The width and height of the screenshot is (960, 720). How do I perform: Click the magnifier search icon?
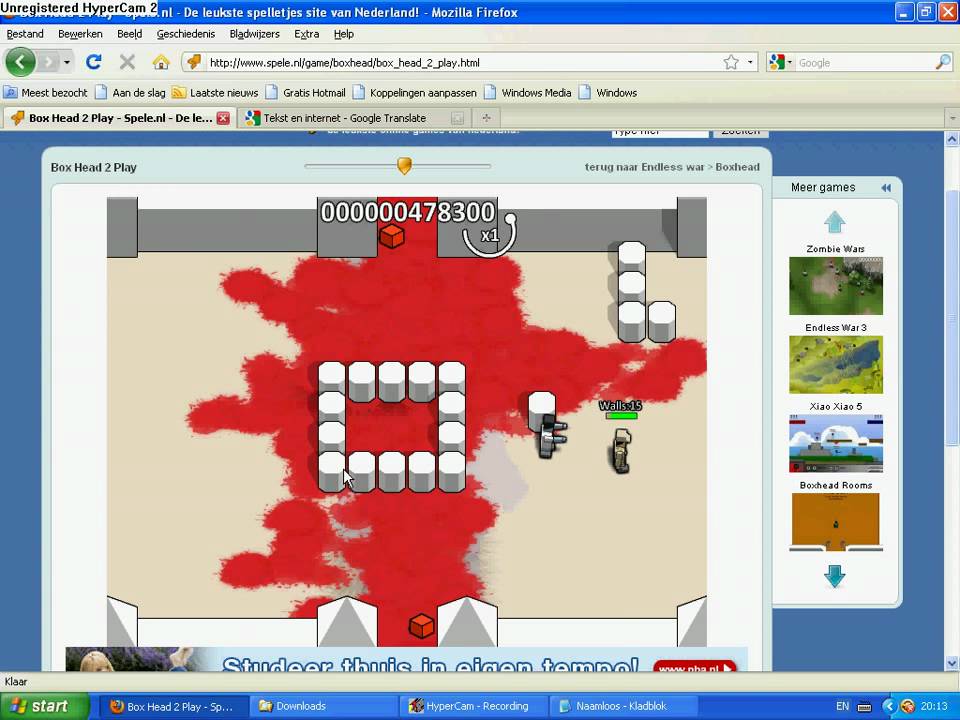click(943, 62)
